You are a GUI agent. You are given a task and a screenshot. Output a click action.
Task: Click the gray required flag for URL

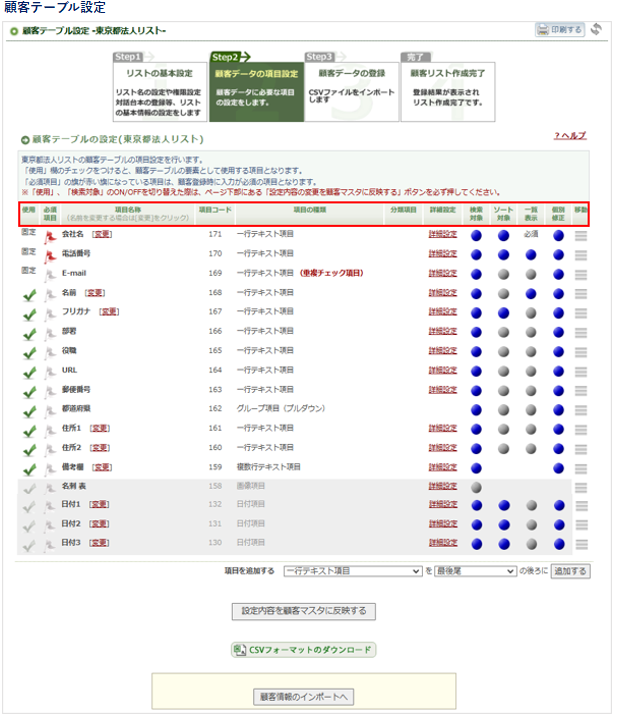click(x=50, y=373)
